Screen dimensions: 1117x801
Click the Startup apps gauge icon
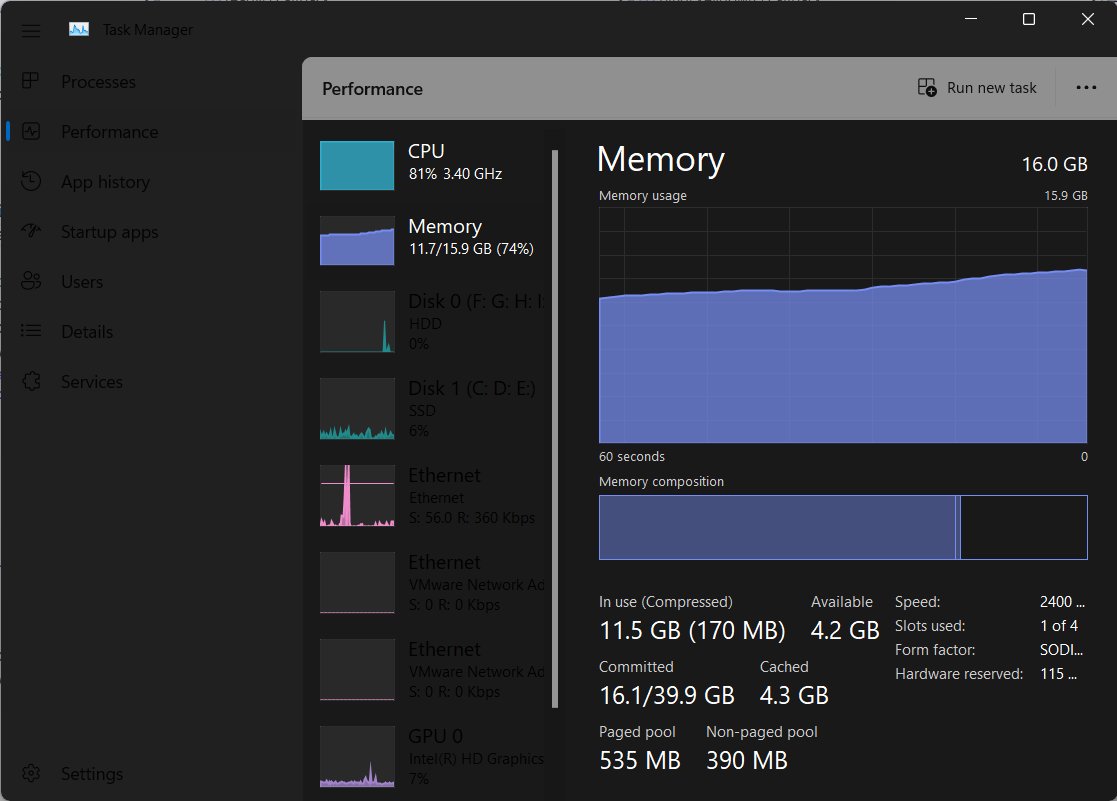coord(31,230)
